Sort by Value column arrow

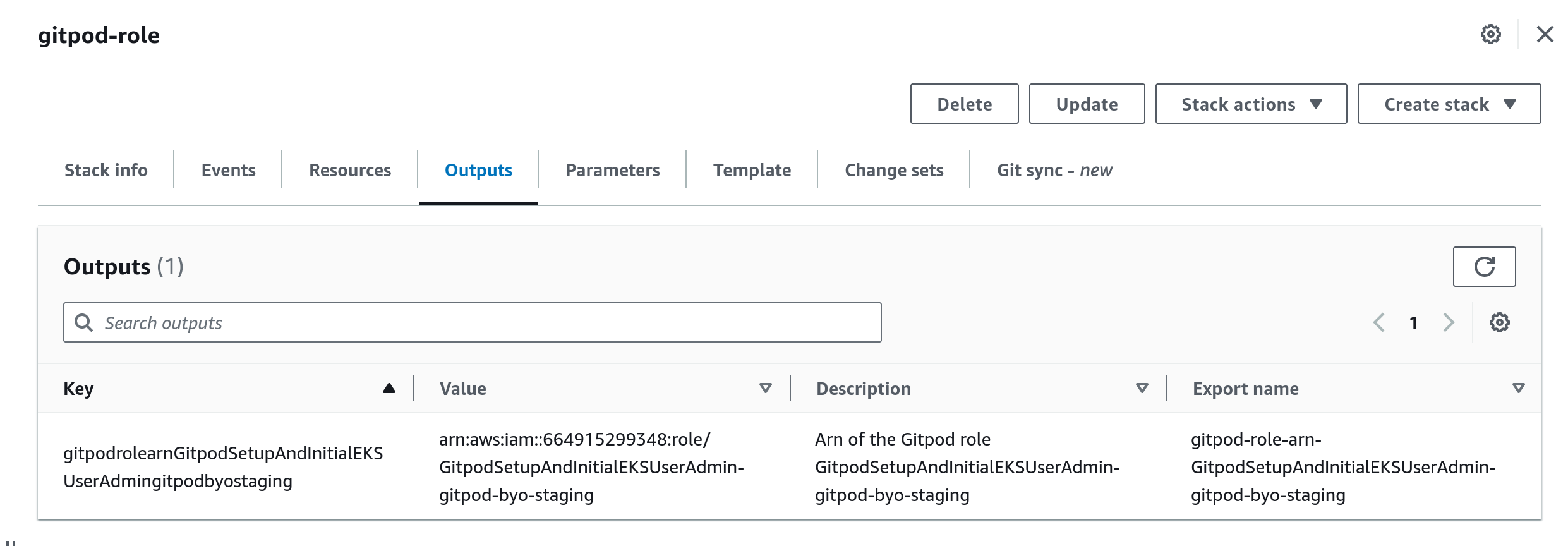tap(765, 388)
